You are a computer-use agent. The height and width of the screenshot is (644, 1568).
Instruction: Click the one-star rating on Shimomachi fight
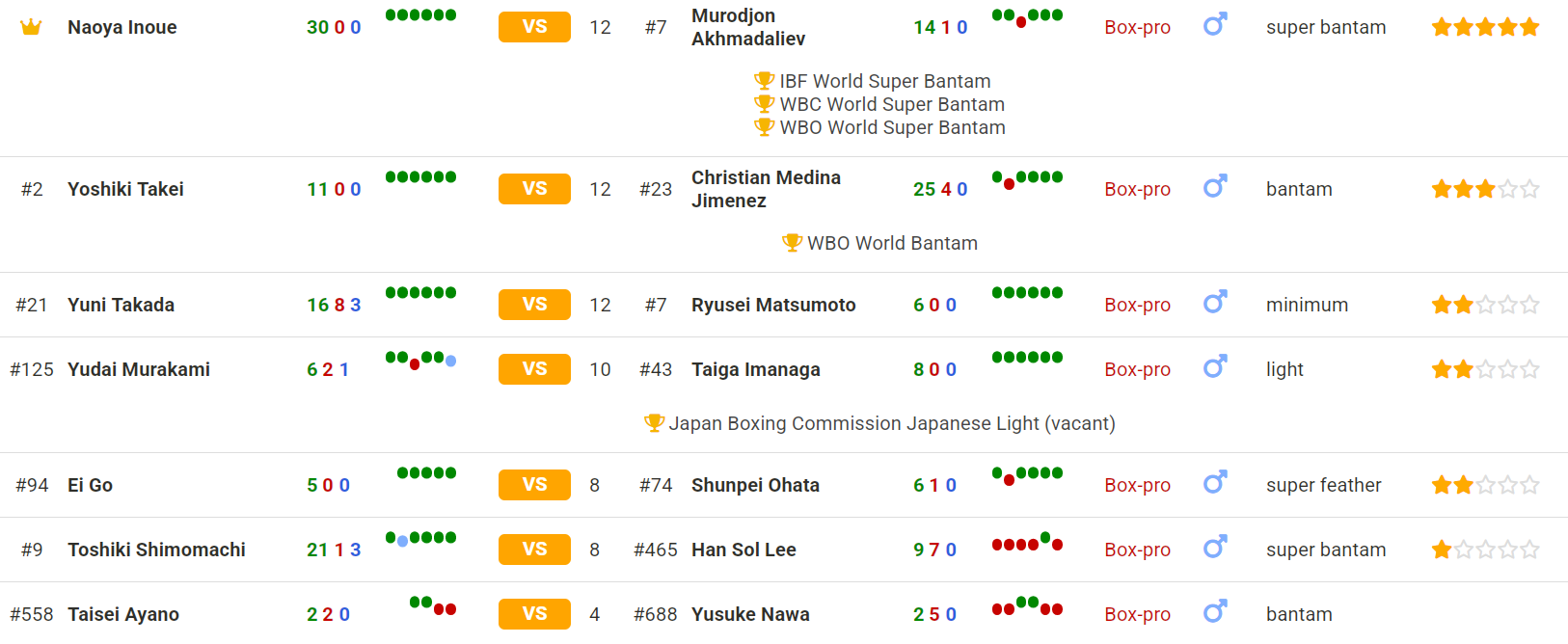(1485, 550)
